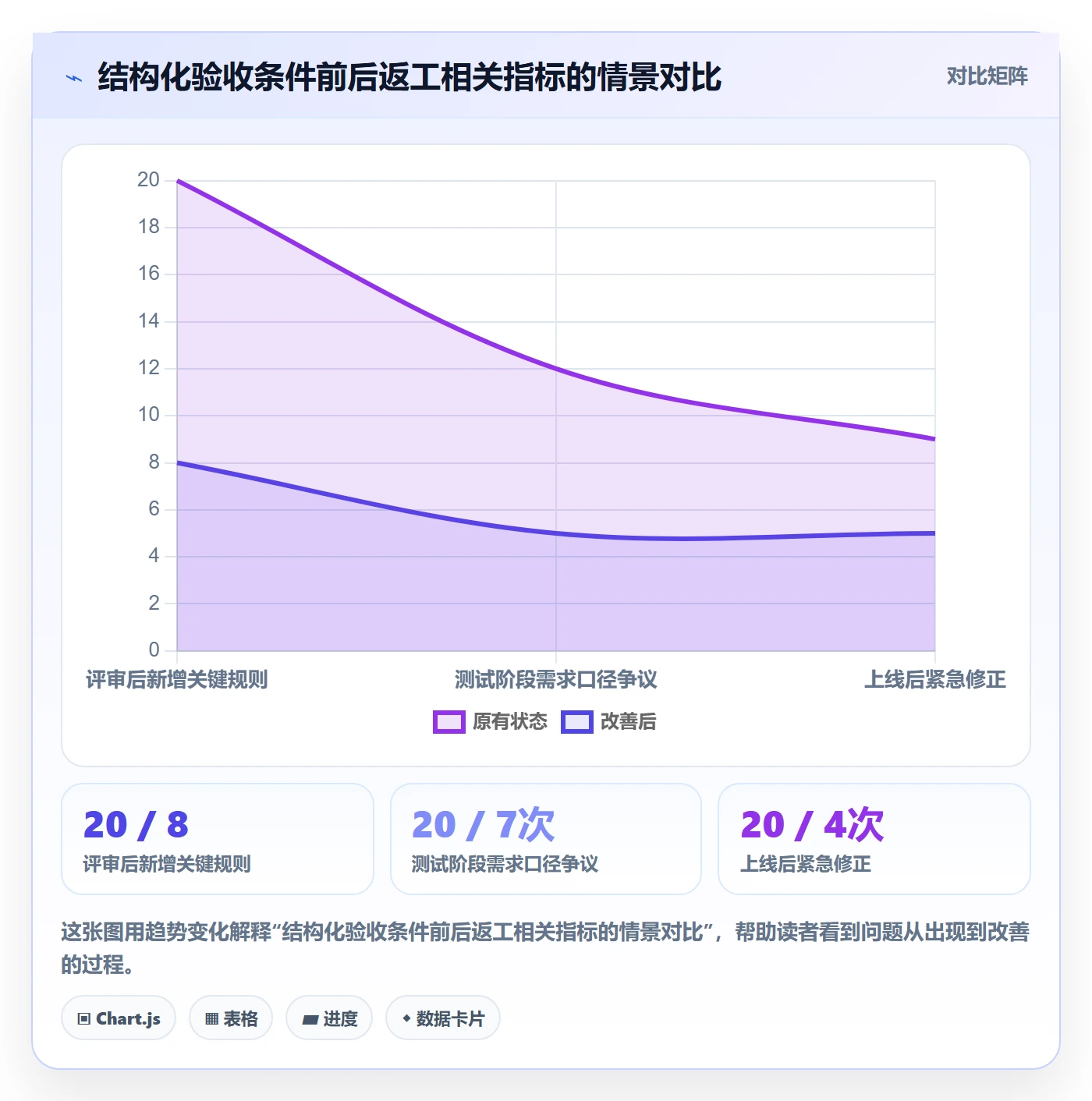
Task: Toggle the 改善后 legend color swatch
Action: (x=577, y=722)
